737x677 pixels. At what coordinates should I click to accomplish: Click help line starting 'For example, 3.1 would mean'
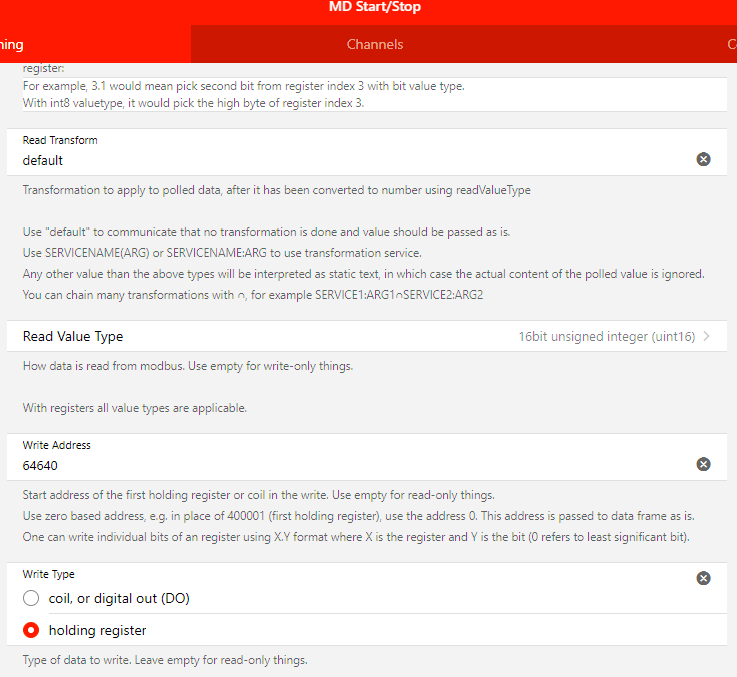[243, 86]
